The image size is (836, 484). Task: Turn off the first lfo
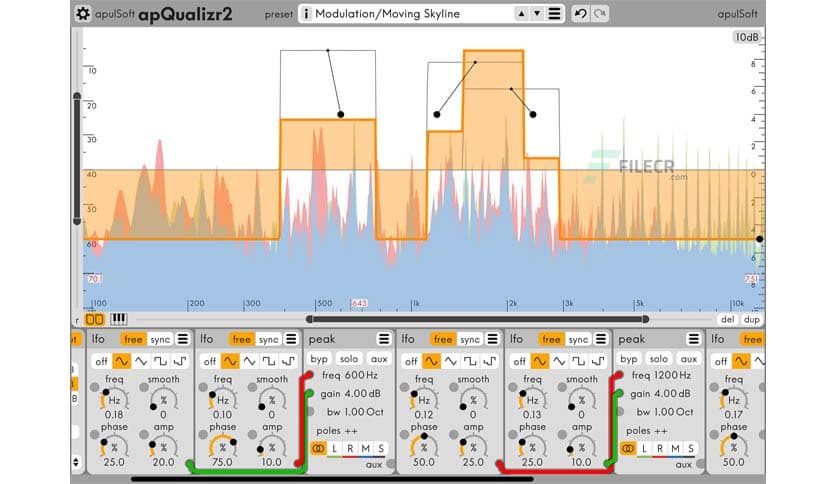coord(101,360)
